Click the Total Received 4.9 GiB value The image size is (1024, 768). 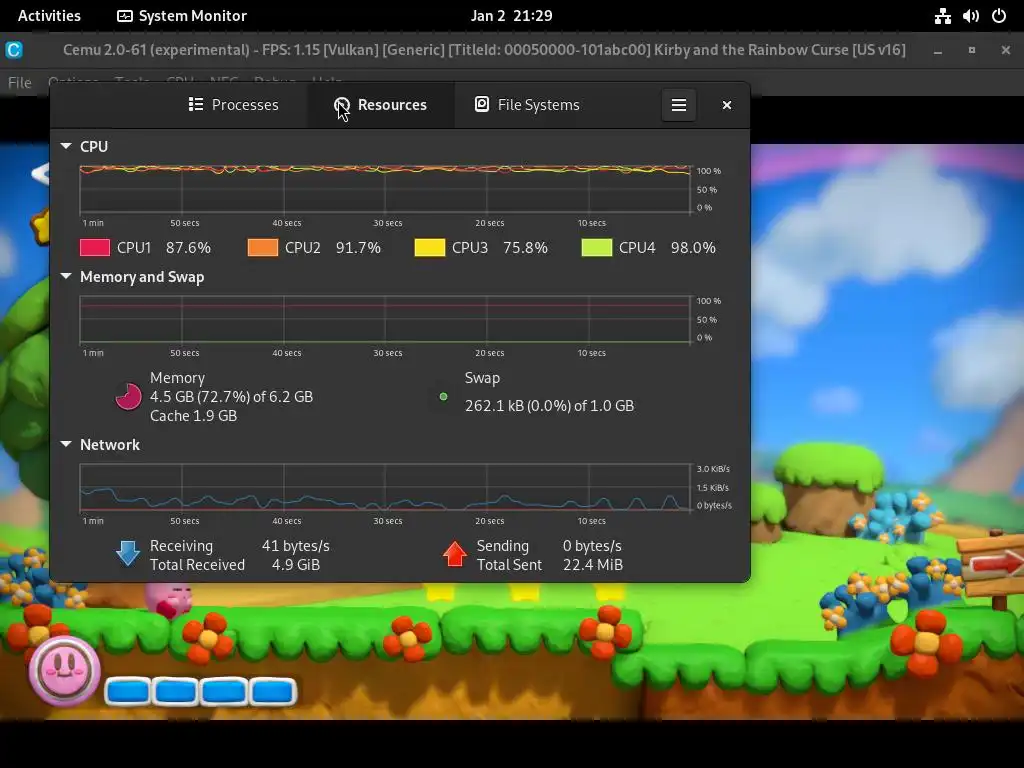(x=296, y=565)
